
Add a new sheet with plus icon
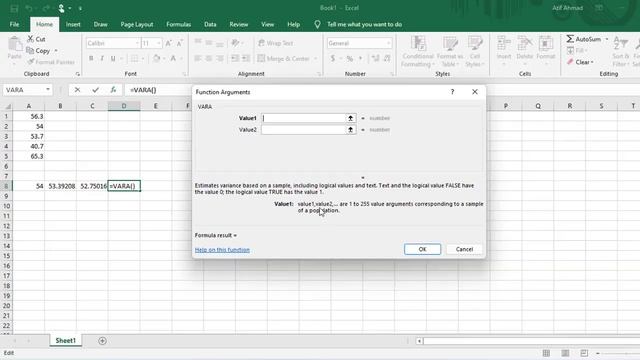(x=102, y=340)
